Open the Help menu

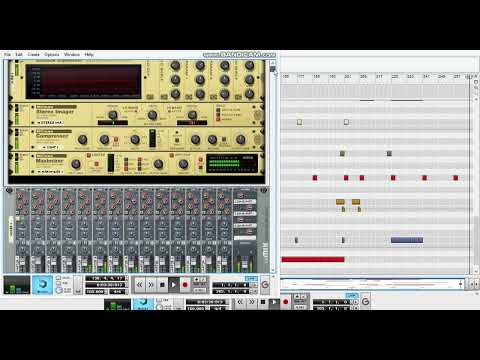tap(89, 54)
